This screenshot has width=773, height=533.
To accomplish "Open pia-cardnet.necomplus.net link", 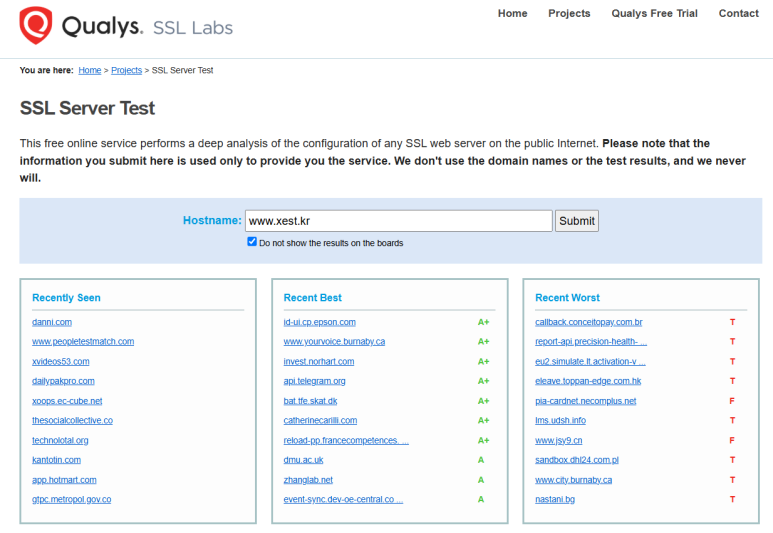I will pyautogui.click(x=586, y=401).
